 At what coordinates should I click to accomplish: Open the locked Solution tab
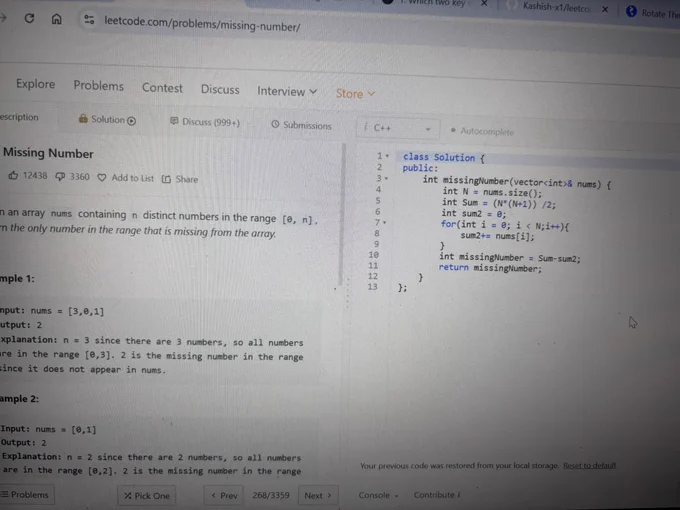click(x=107, y=119)
